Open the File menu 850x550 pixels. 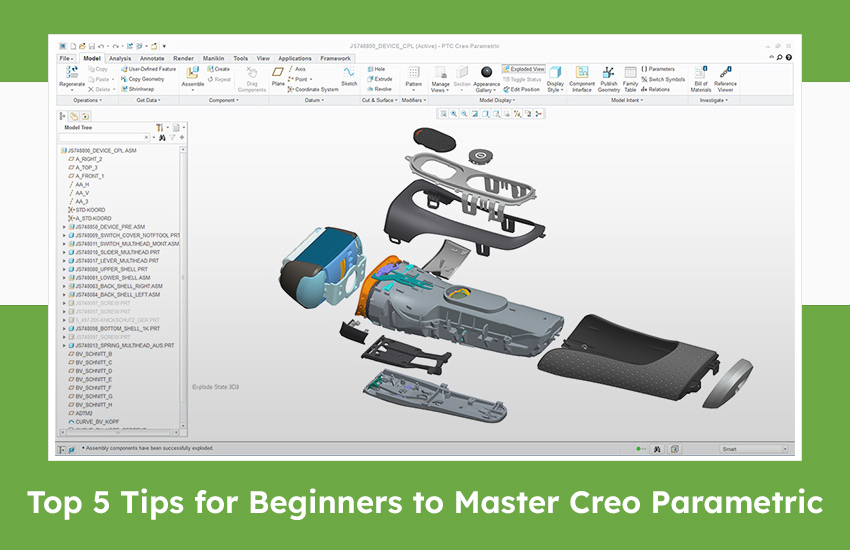66,59
